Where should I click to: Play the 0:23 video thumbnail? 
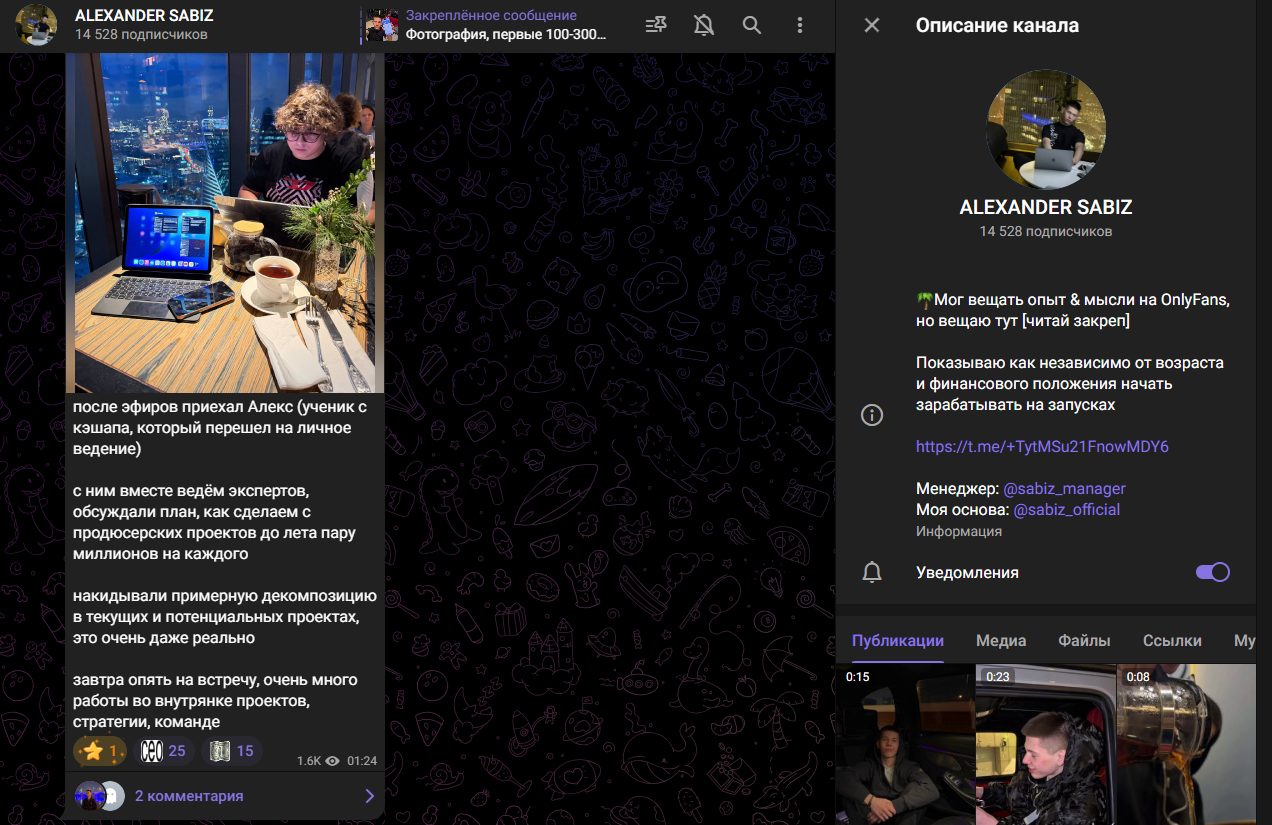coord(1045,744)
